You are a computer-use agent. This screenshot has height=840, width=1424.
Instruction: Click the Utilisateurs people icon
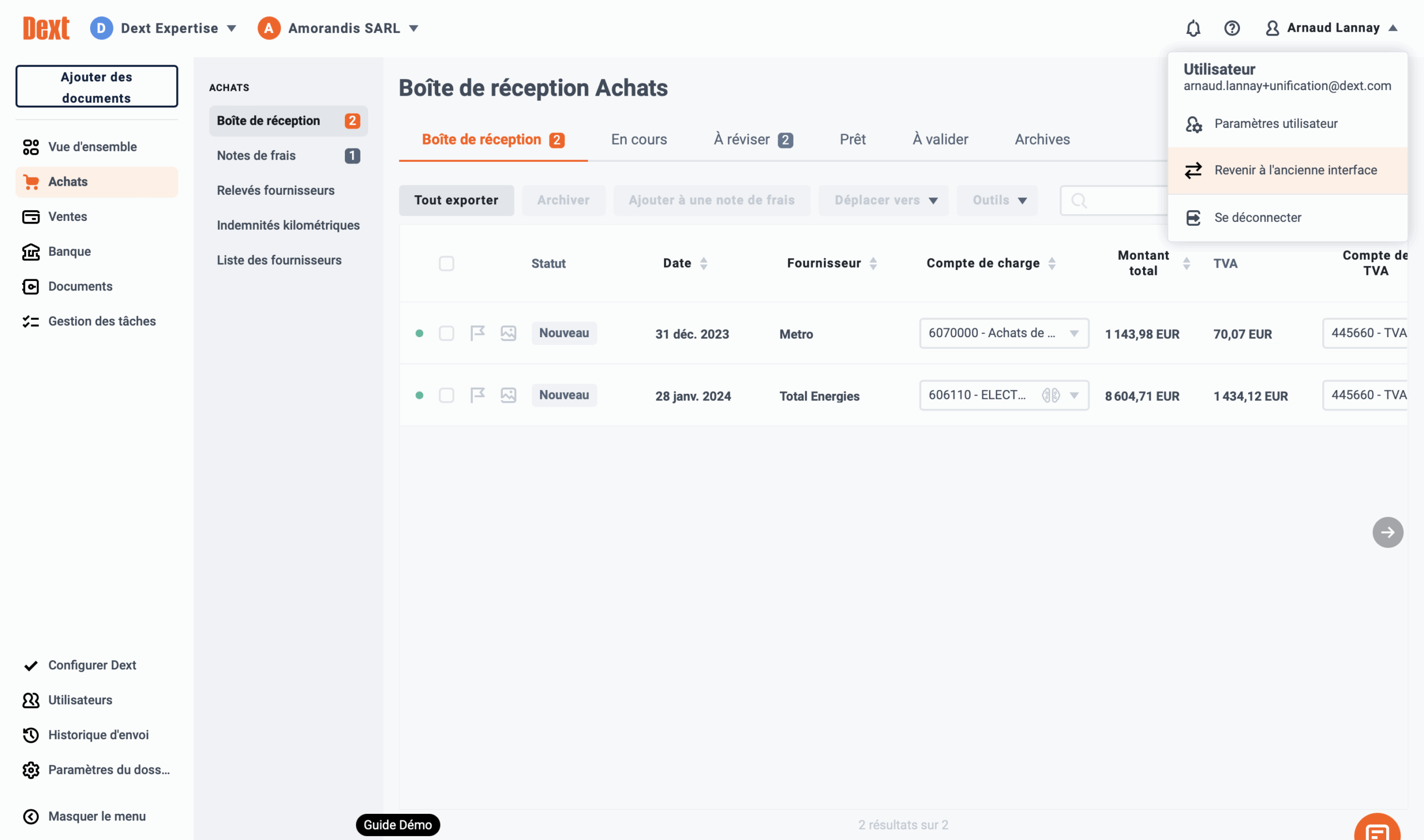point(31,700)
